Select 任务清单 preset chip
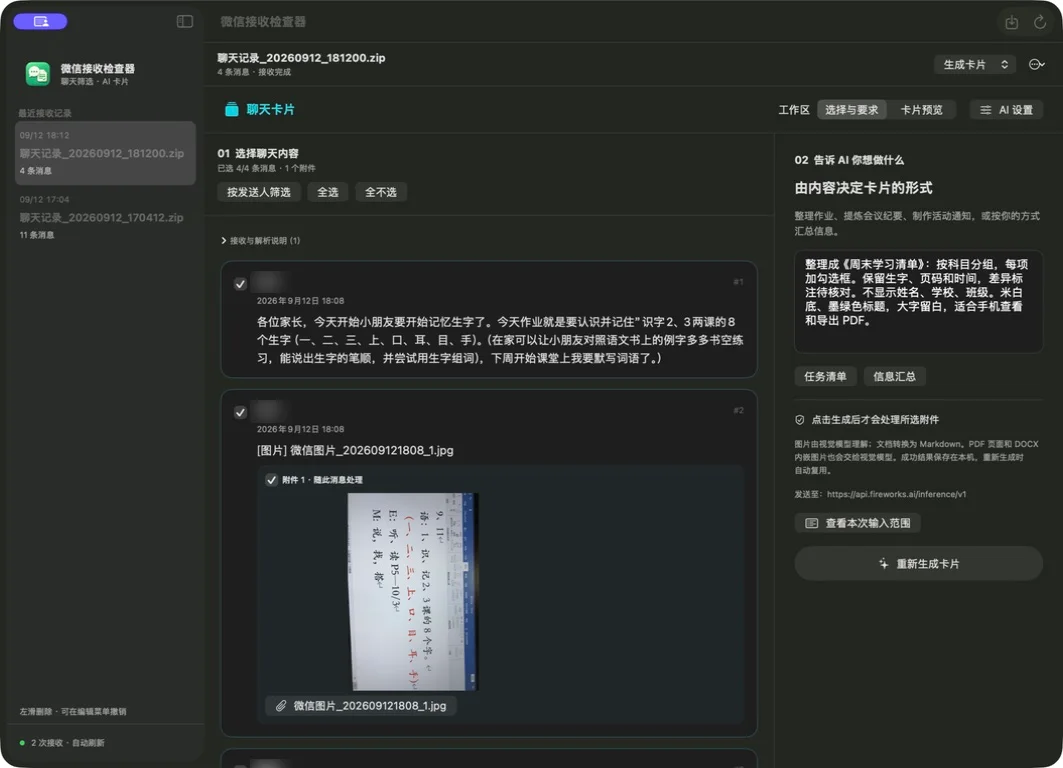Viewport: 1063px width, 768px height. pyautogui.click(x=825, y=376)
